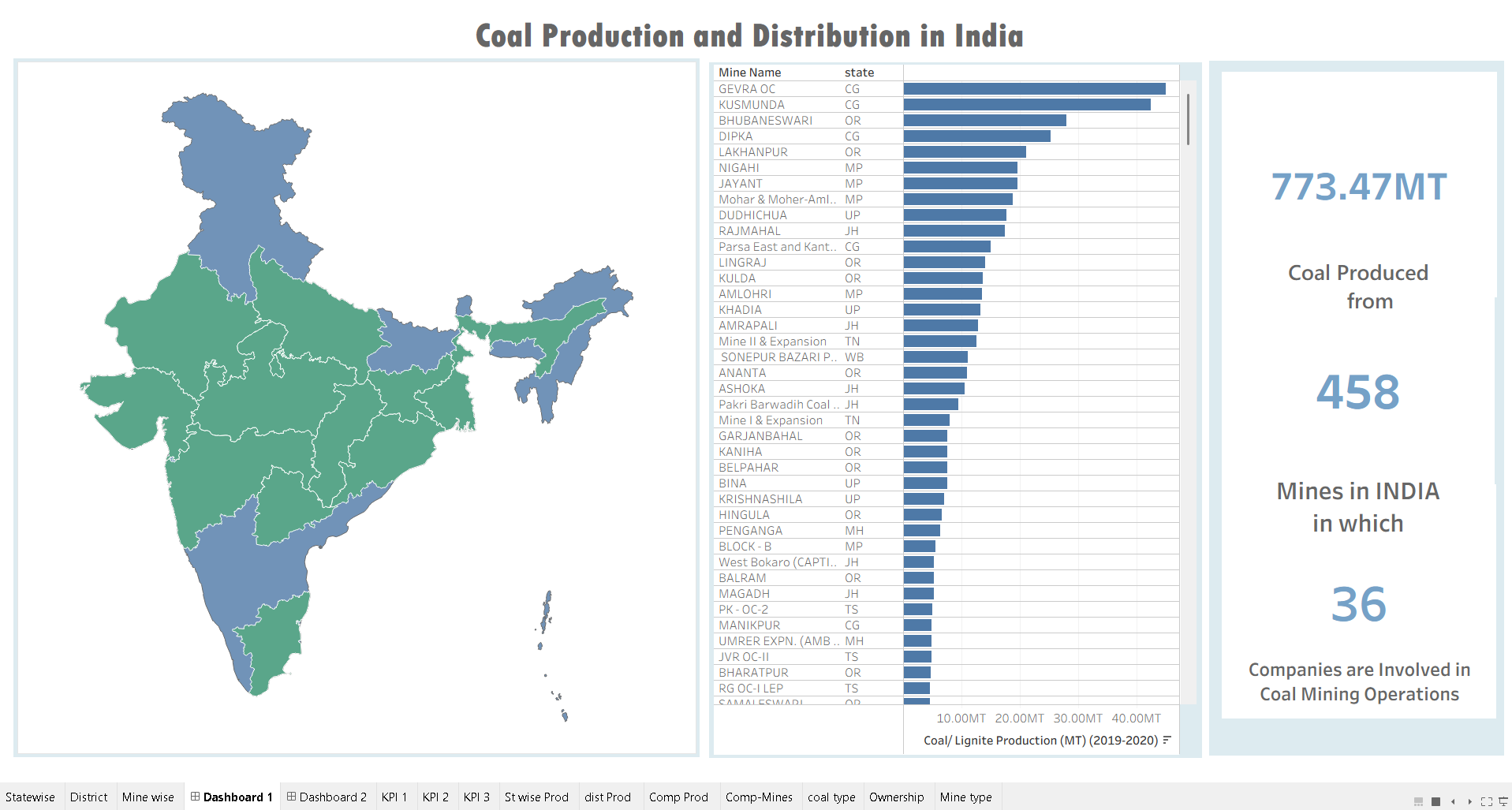Click the dashboard title 'Coal Production and Distribution in India'

point(749,36)
